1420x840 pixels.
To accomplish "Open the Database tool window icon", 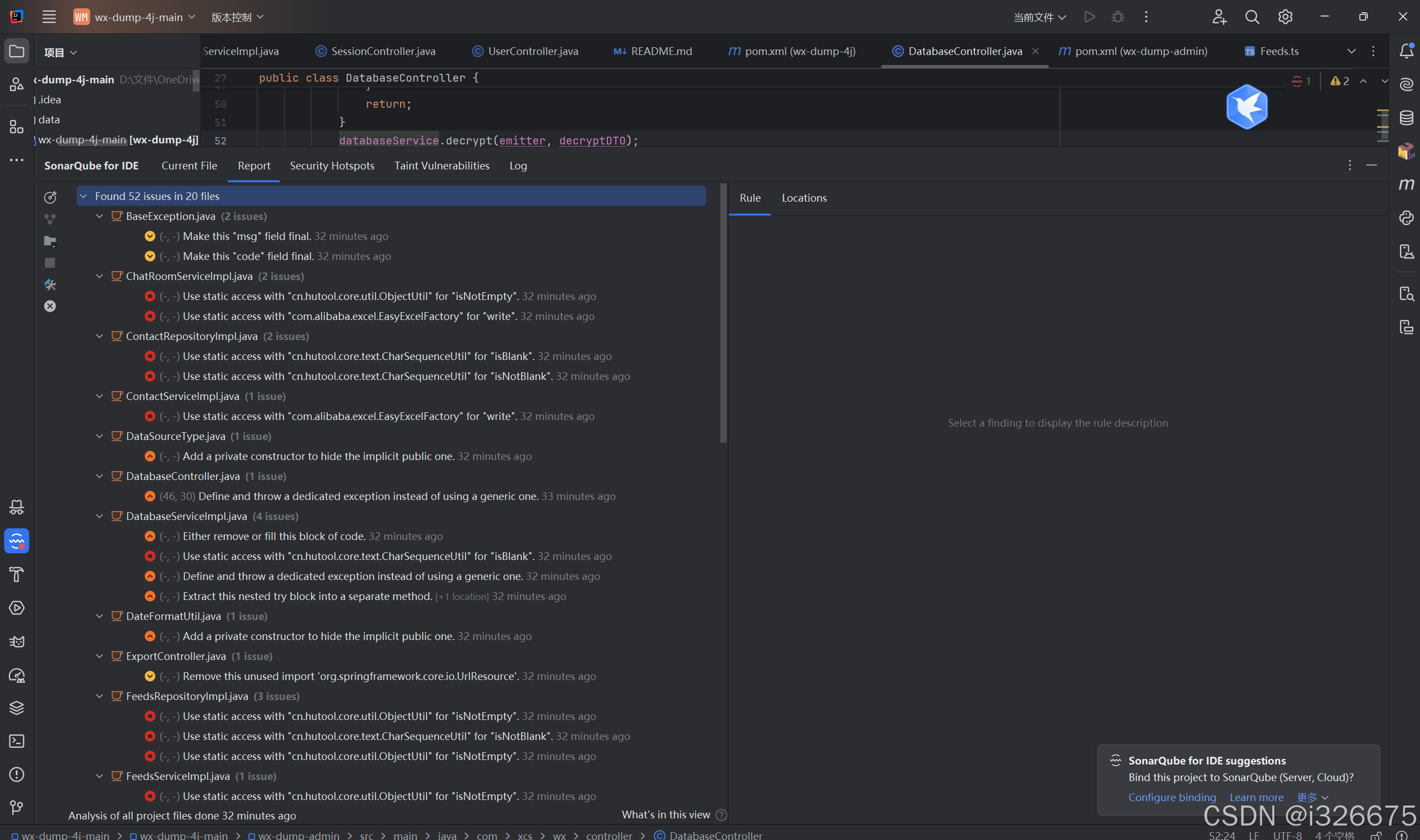I will pos(1407,118).
